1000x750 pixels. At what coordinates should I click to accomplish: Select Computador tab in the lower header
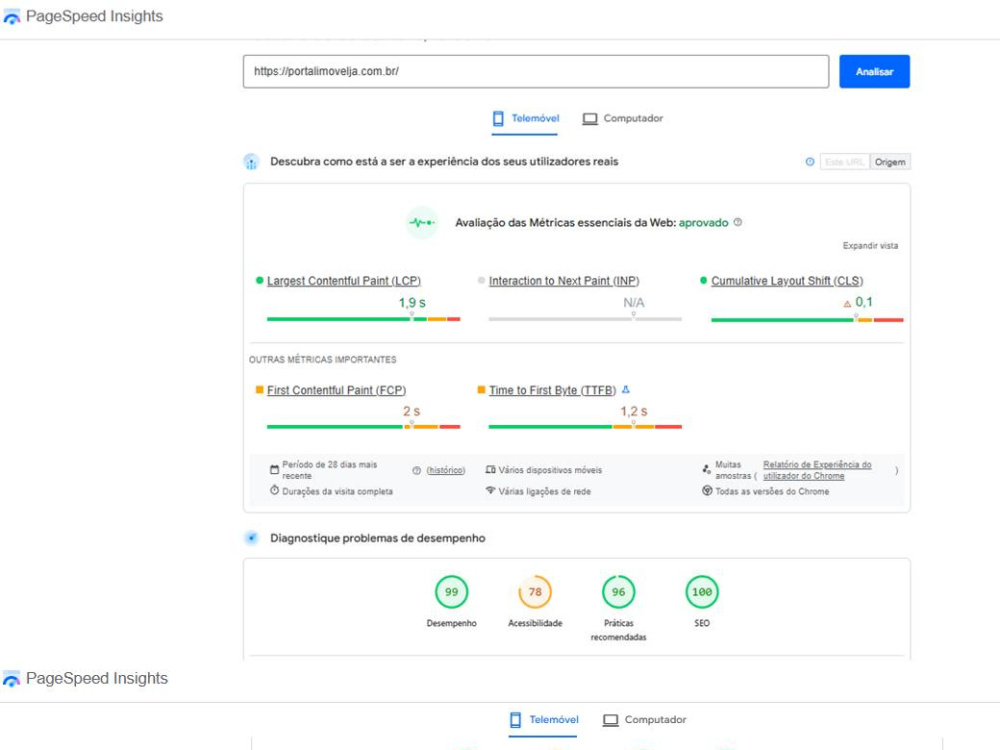[644, 720]
